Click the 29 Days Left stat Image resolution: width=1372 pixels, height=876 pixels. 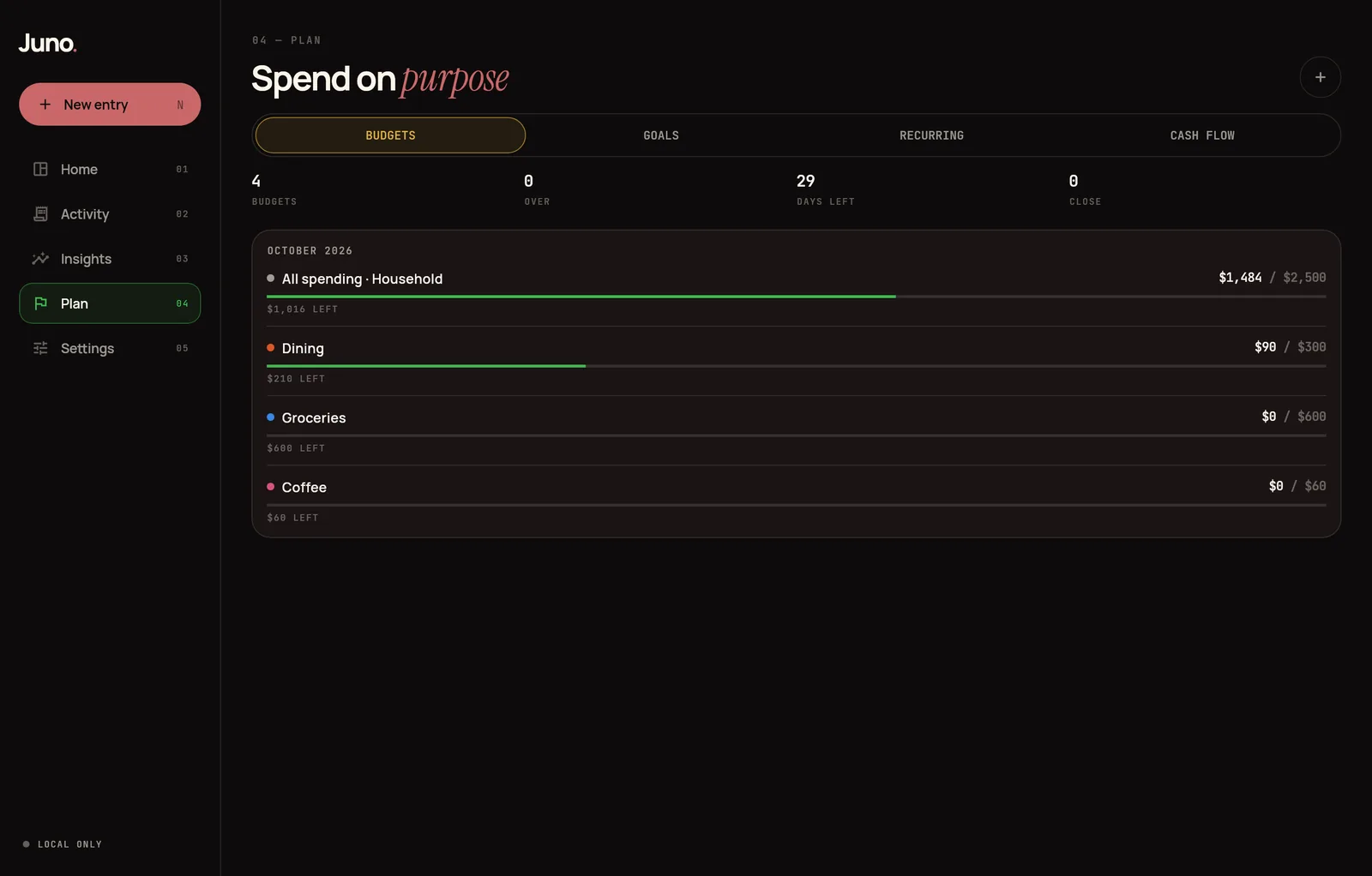pyautogui.click(x=825, y=189)
